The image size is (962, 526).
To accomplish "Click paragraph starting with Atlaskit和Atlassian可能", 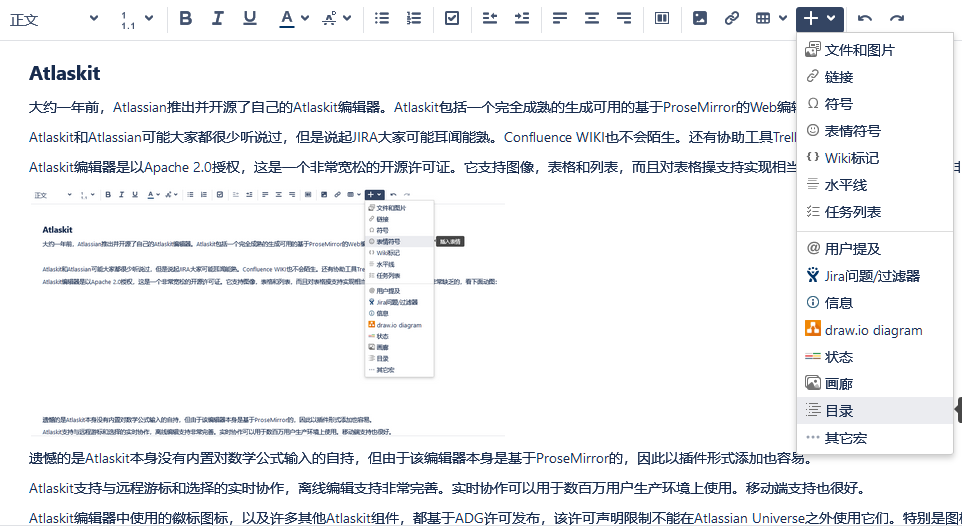I will click(x=412, y=137).
